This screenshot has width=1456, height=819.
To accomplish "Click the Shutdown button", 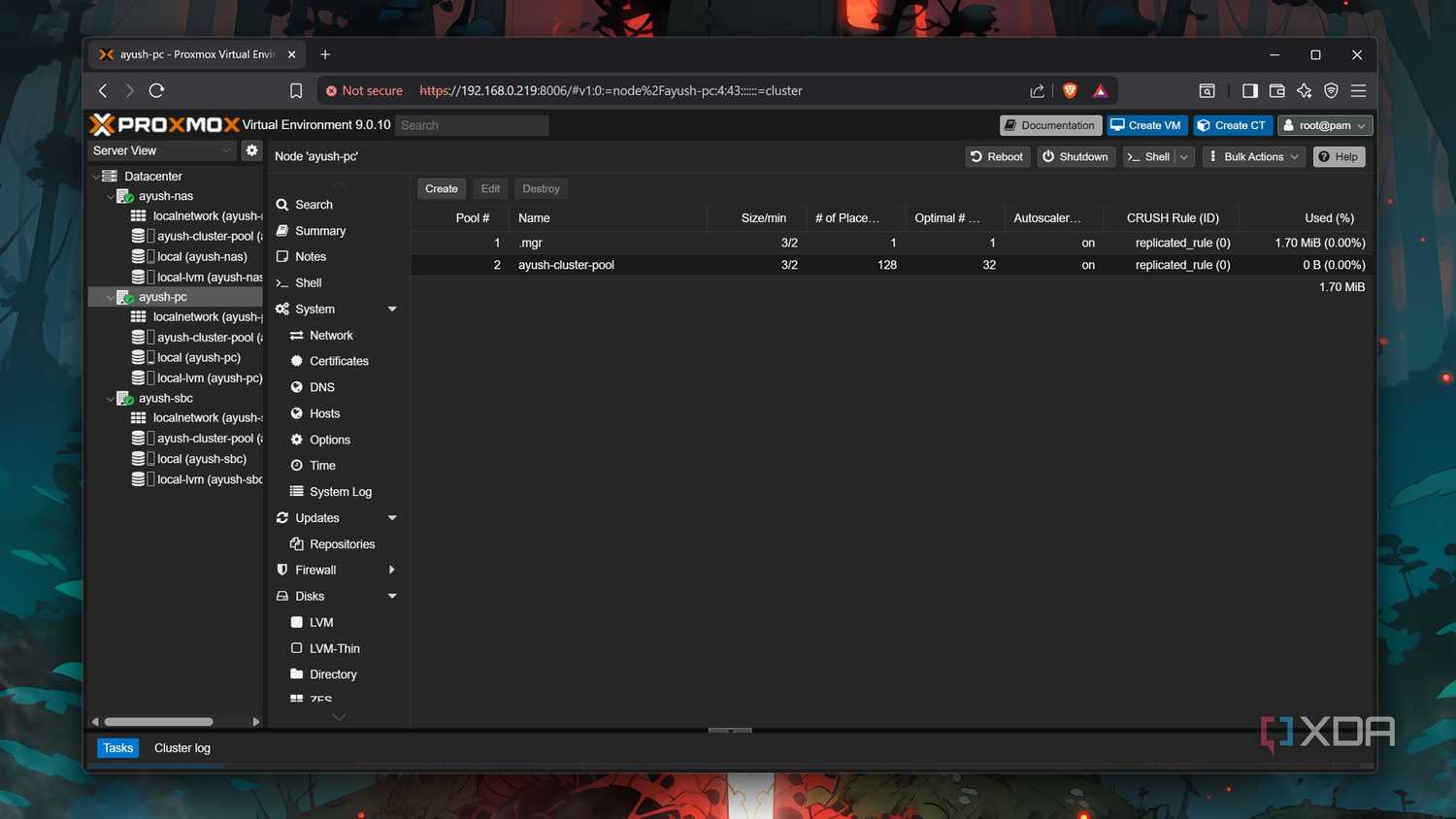I will [x=1075, y=156].
